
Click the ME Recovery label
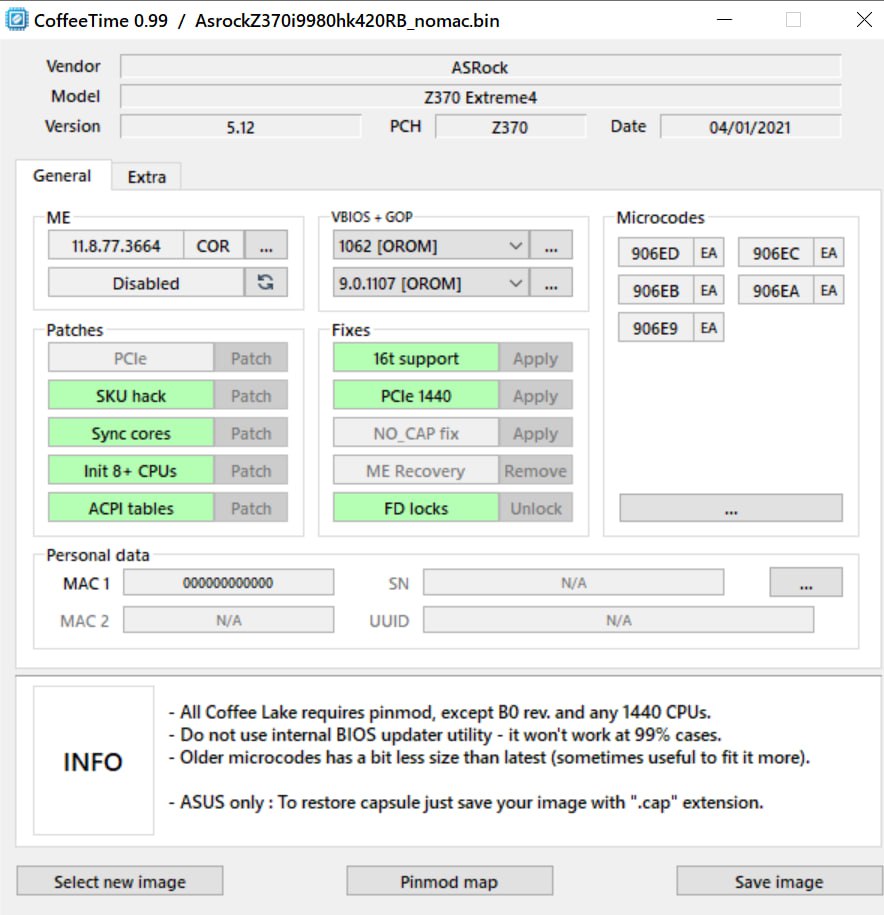(416, 470)
